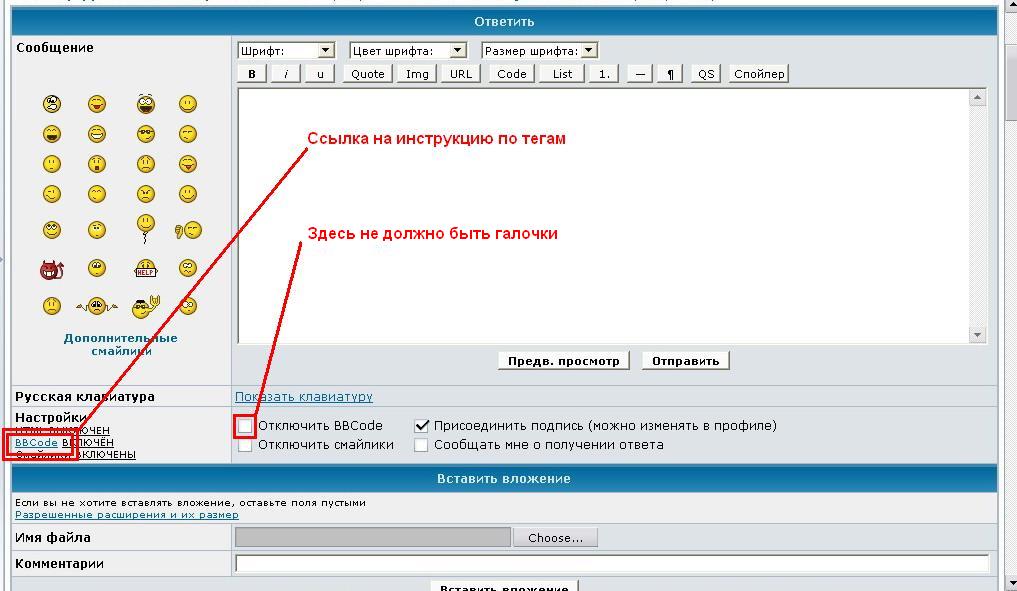The image size is (1017, 591).
Task: Insert the rock-hand smiley with sunglasses
Action: tap(146, 306)
